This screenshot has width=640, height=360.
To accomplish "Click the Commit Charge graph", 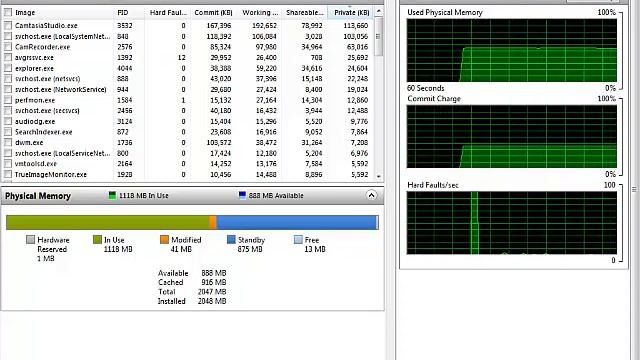I will coord(512,136).
